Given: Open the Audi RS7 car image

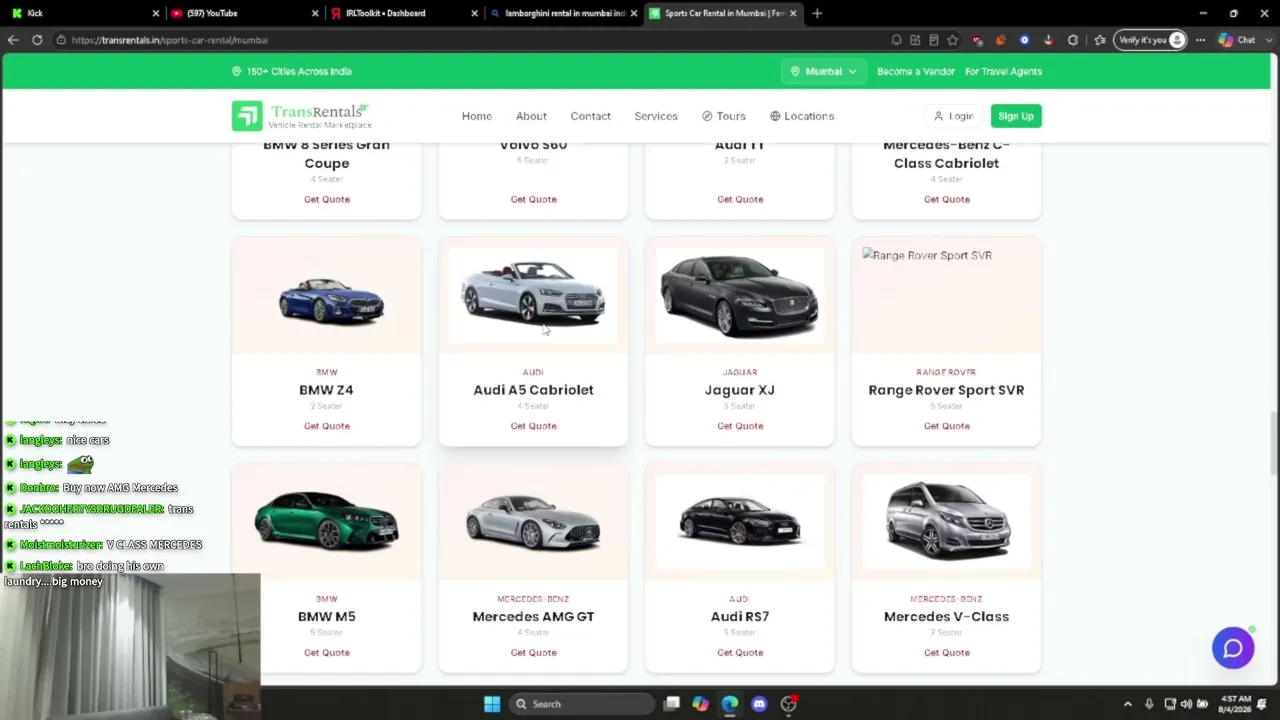Looking at the screenshot, I should click(x=740, y=521).
